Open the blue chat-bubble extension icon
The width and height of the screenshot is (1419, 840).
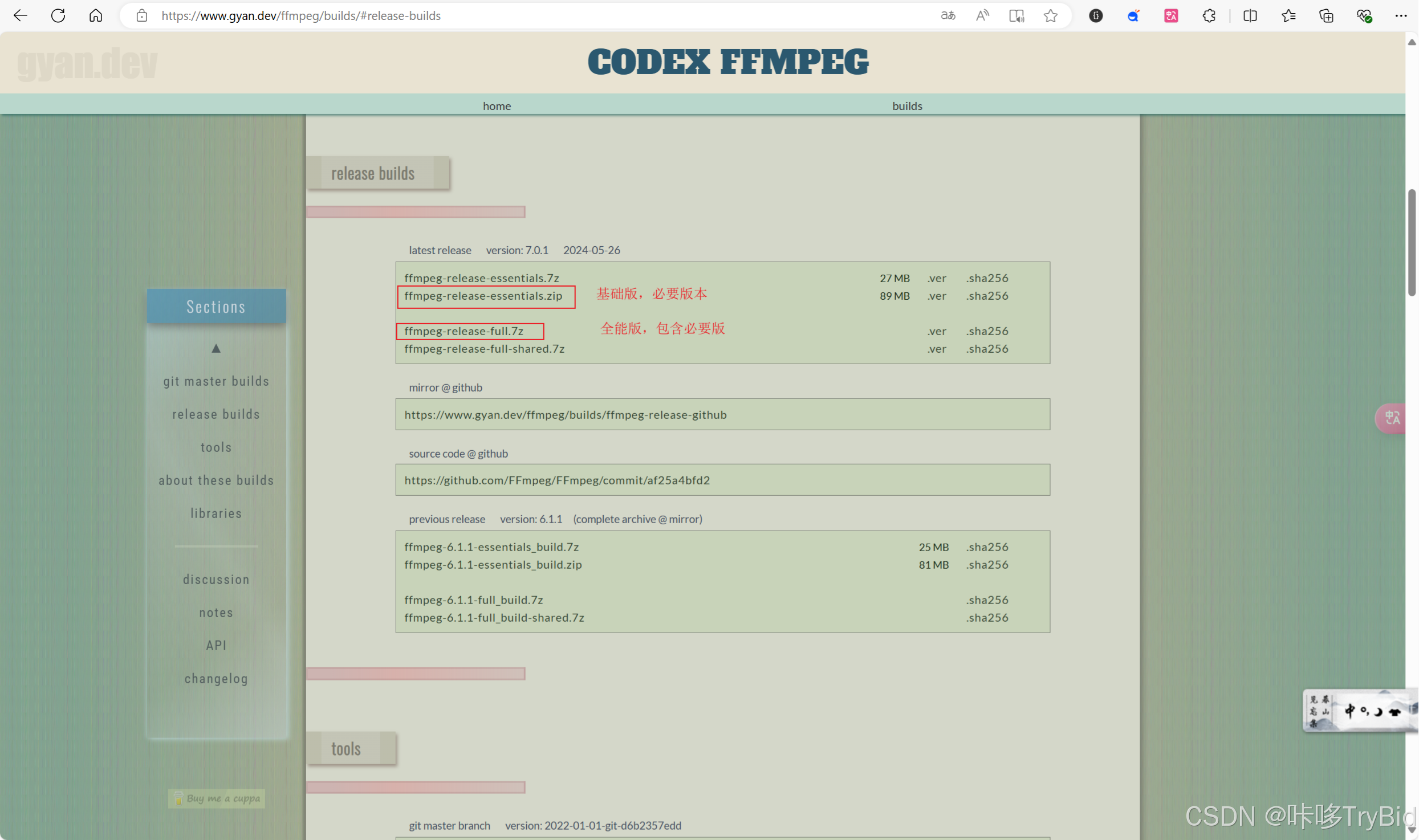point(1133,15)
